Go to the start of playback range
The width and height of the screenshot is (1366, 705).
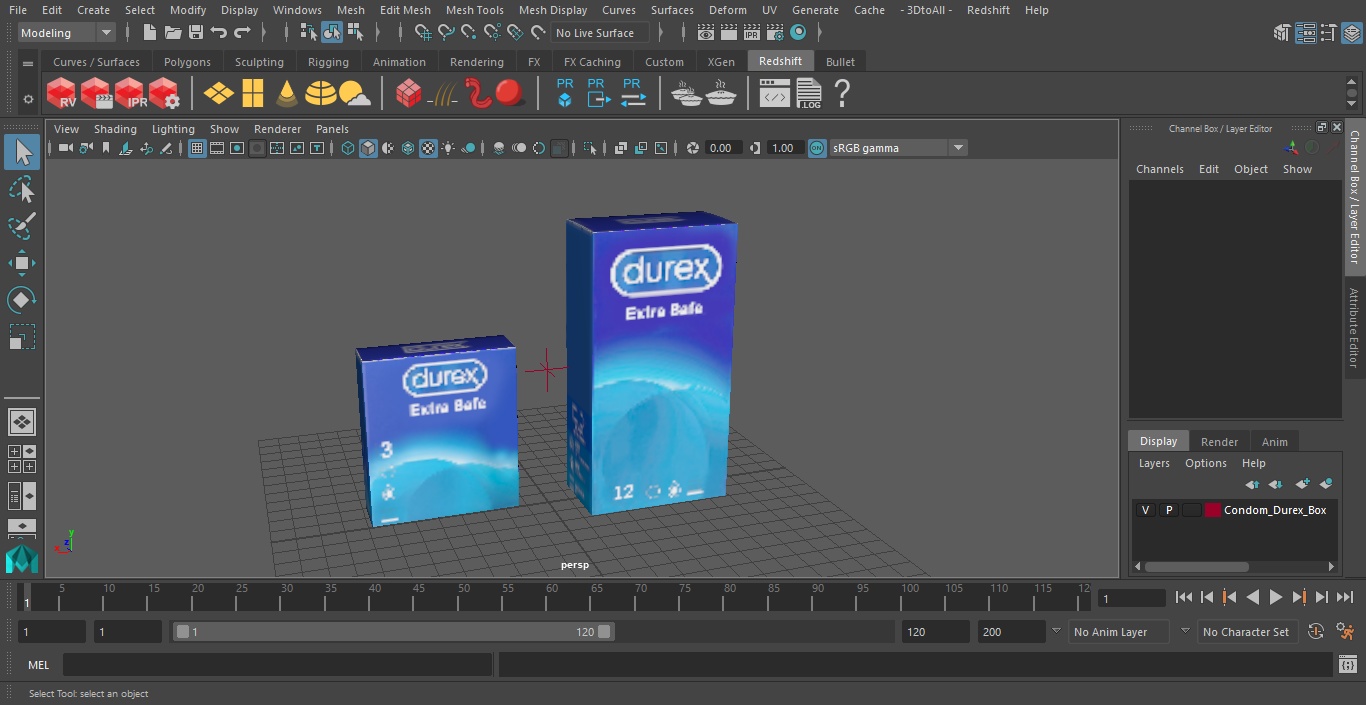pyautogui.click(x=1183, y=597)
